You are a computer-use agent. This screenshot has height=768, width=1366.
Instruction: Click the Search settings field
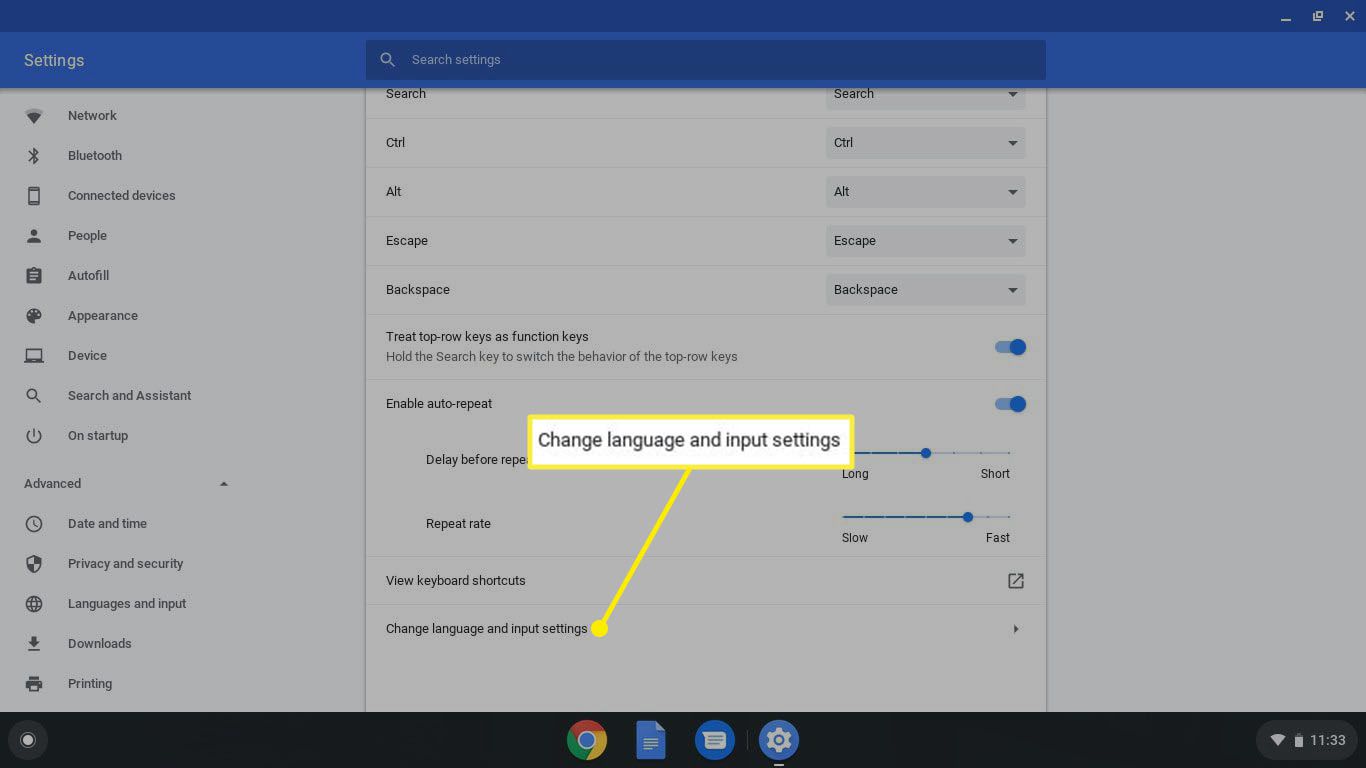705,60
